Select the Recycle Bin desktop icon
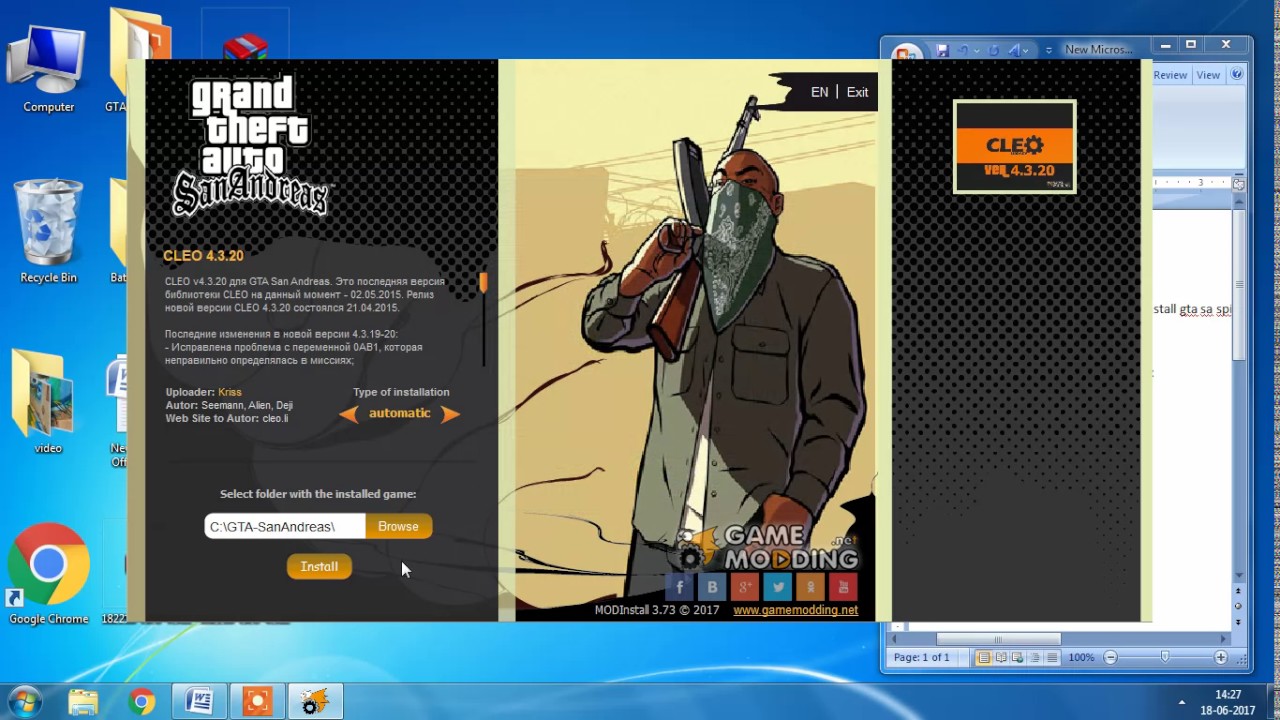 pos(48,232)
